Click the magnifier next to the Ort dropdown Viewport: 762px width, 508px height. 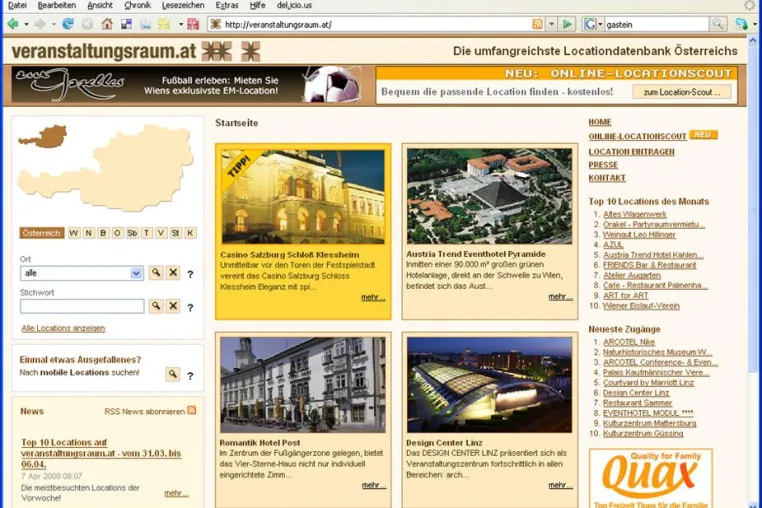[156, 273]
